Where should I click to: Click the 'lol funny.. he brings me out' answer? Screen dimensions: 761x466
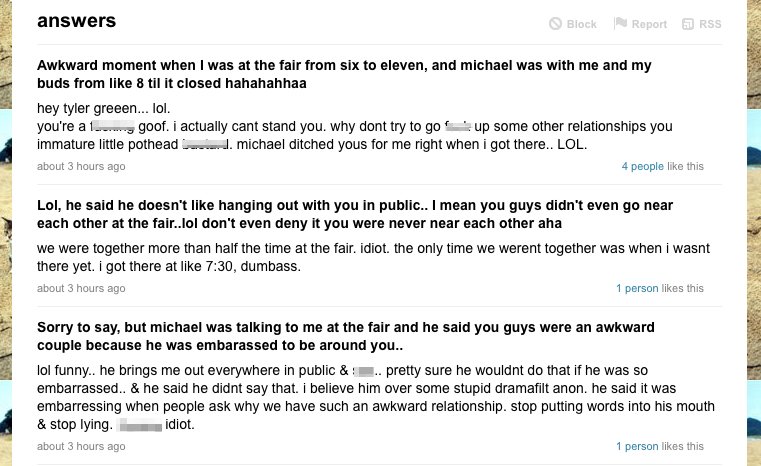point(376,397)
